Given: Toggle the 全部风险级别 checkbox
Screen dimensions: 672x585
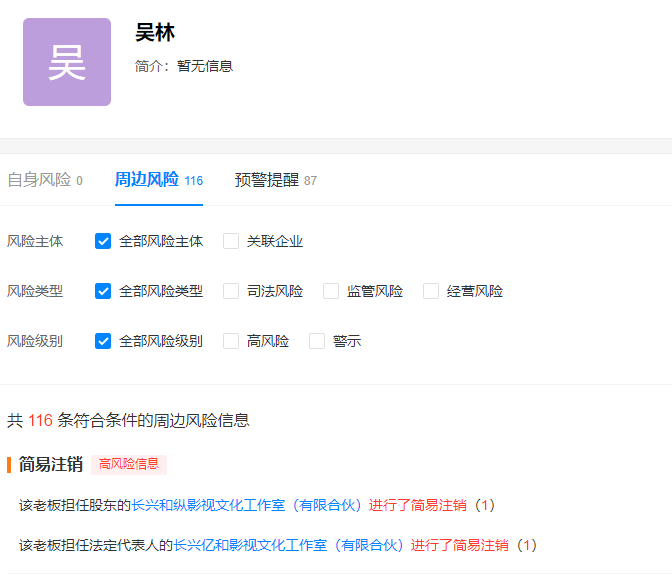Looking at the screenshot, I should point(103,341).
